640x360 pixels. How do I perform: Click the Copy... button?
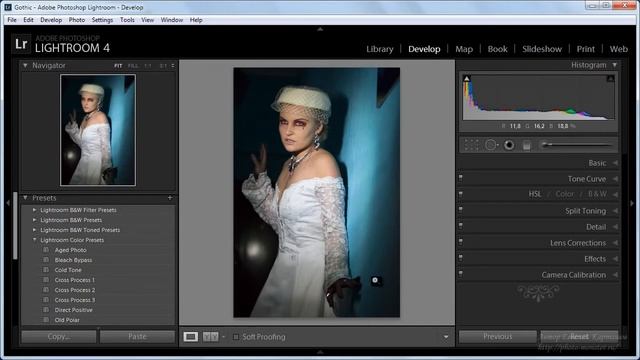[59, 336]
